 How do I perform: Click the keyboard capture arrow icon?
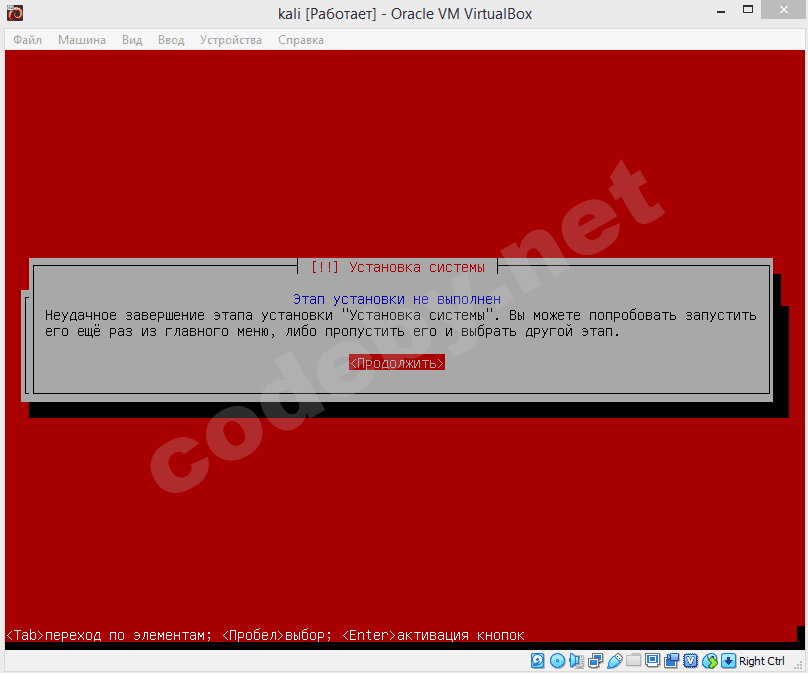tap(728, 661)
